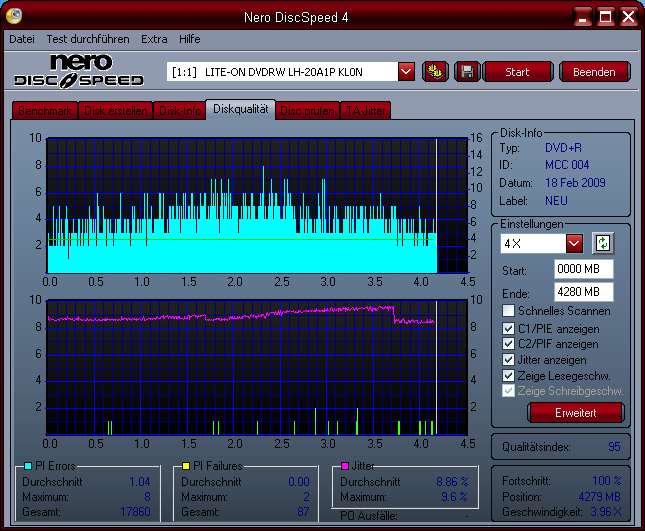Switch to the Disk-Info tab

click(180, 111)
